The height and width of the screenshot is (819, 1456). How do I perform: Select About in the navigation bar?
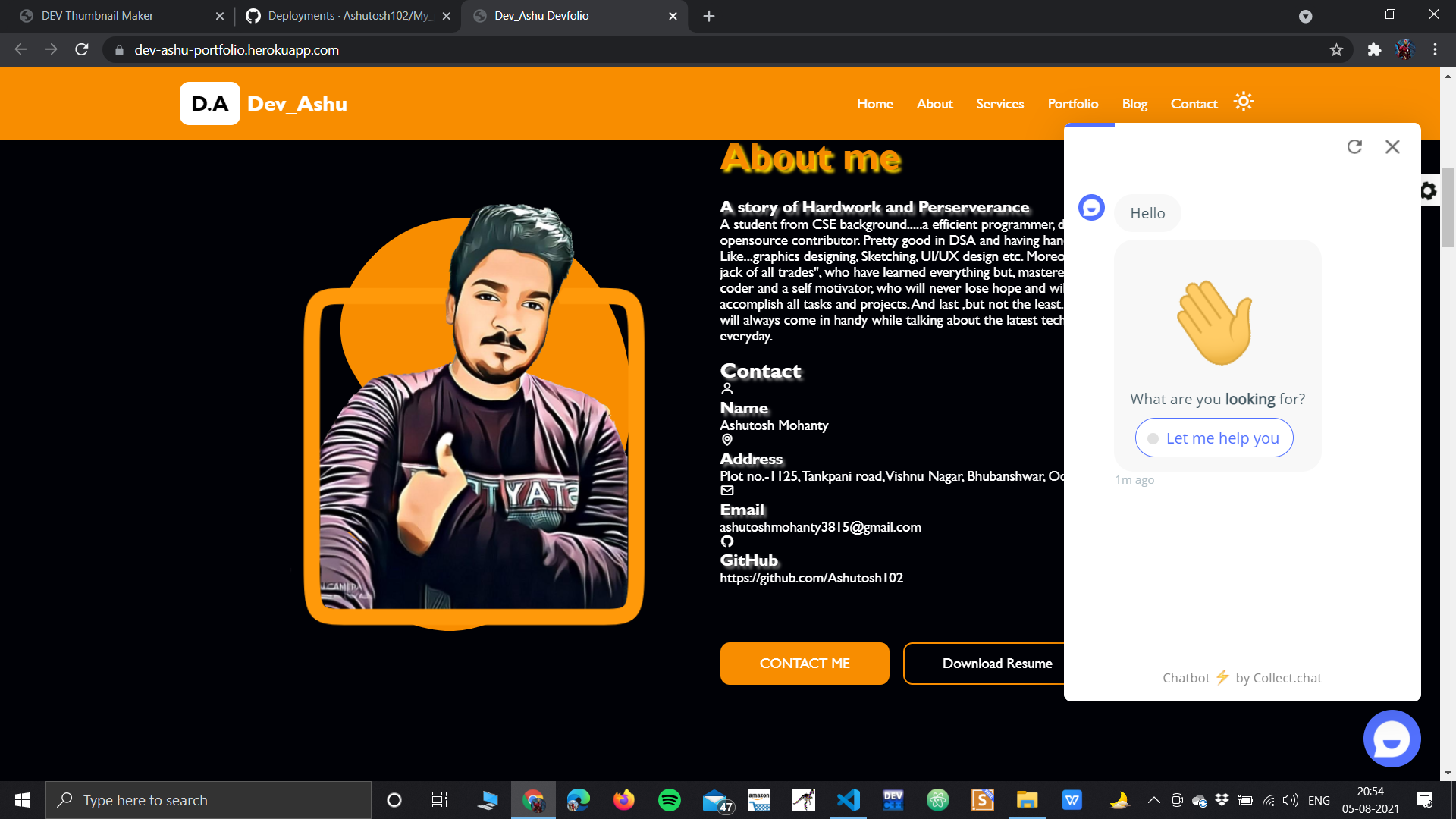pyautogui.click(x=934, y=104)
